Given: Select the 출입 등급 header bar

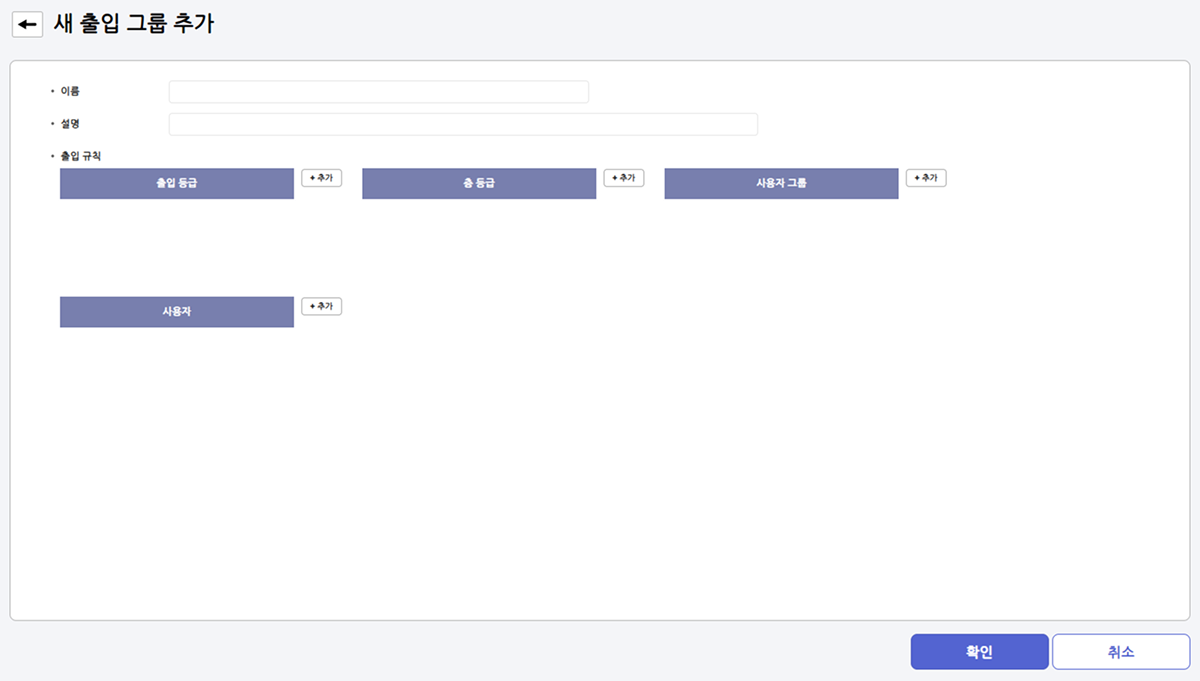Looking at the screenshot, I should [177, 184].
